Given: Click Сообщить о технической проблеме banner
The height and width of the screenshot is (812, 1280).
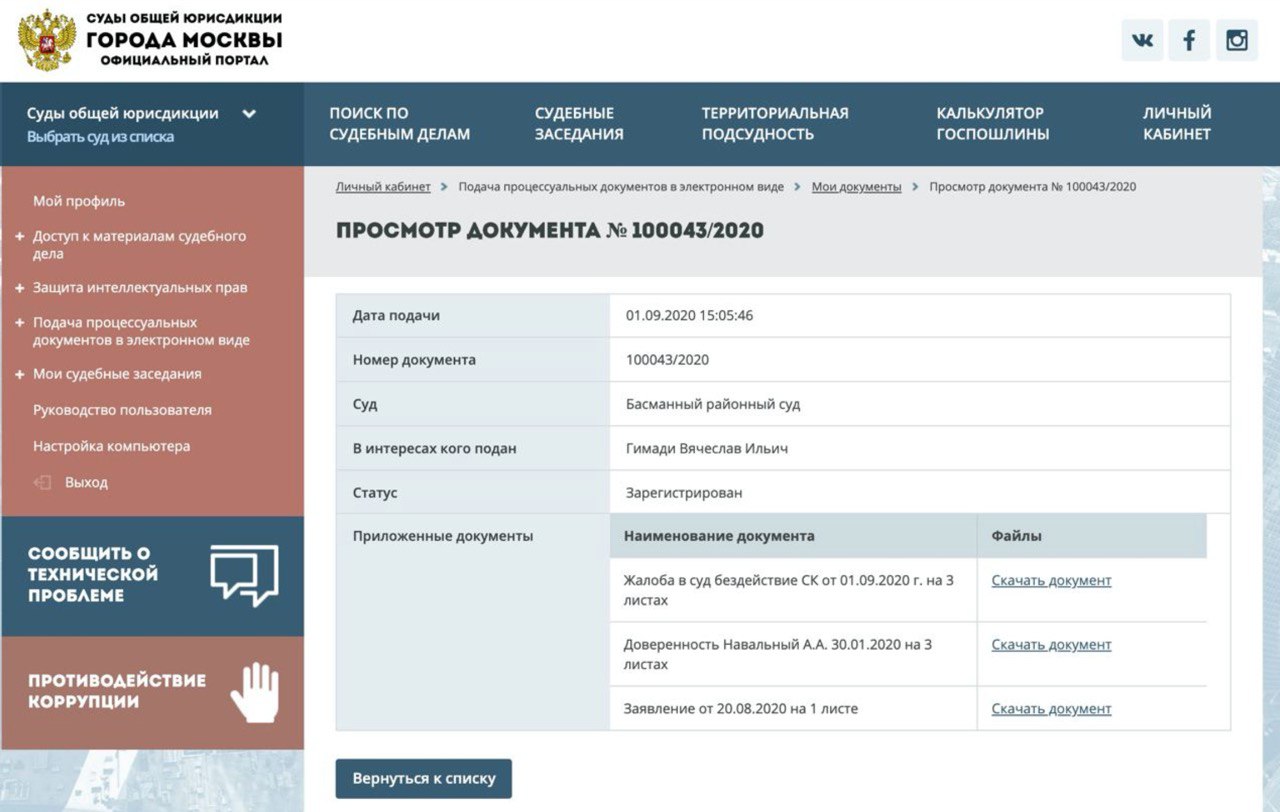Looking at the screenshot, I should click(x=152, y=575).
